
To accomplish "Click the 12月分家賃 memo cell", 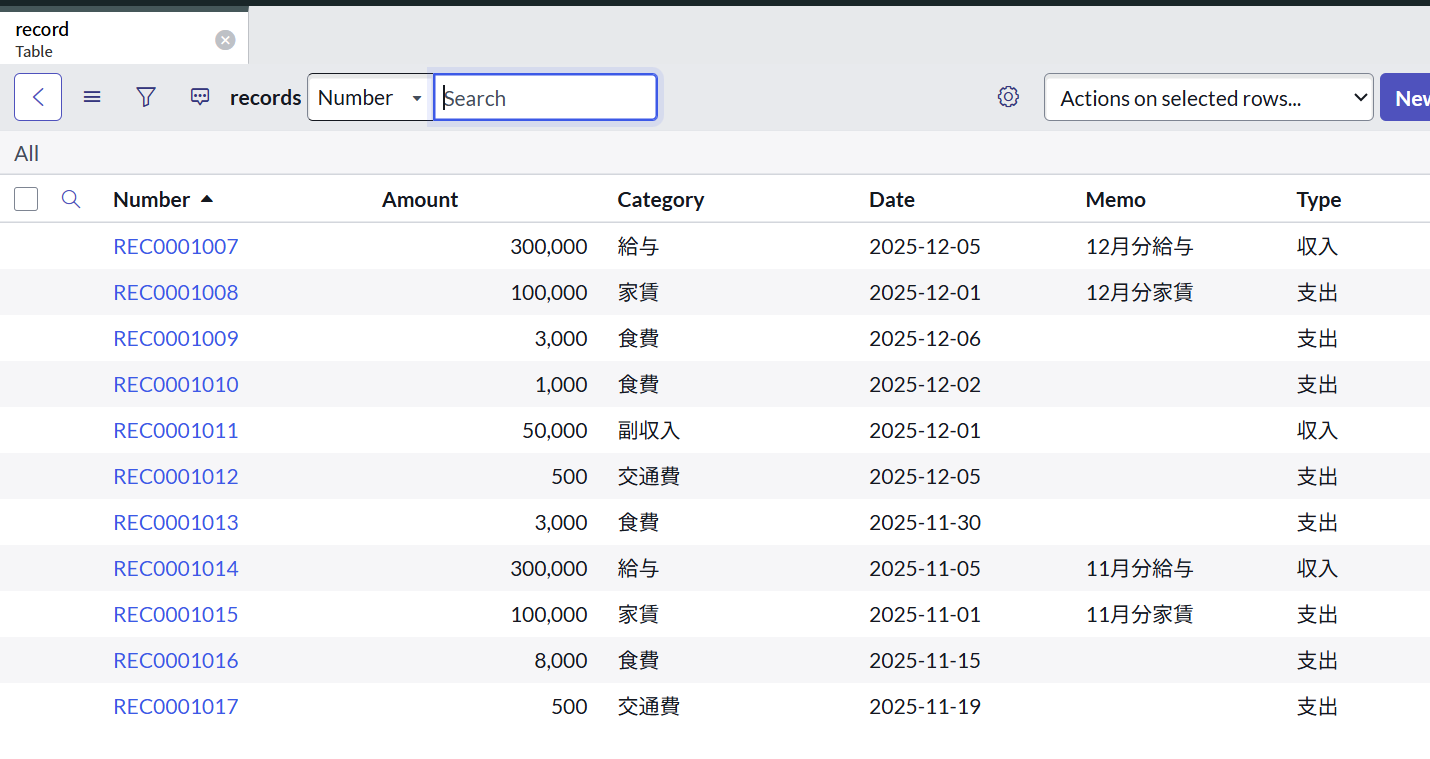I will click(x=1140, y=292).
